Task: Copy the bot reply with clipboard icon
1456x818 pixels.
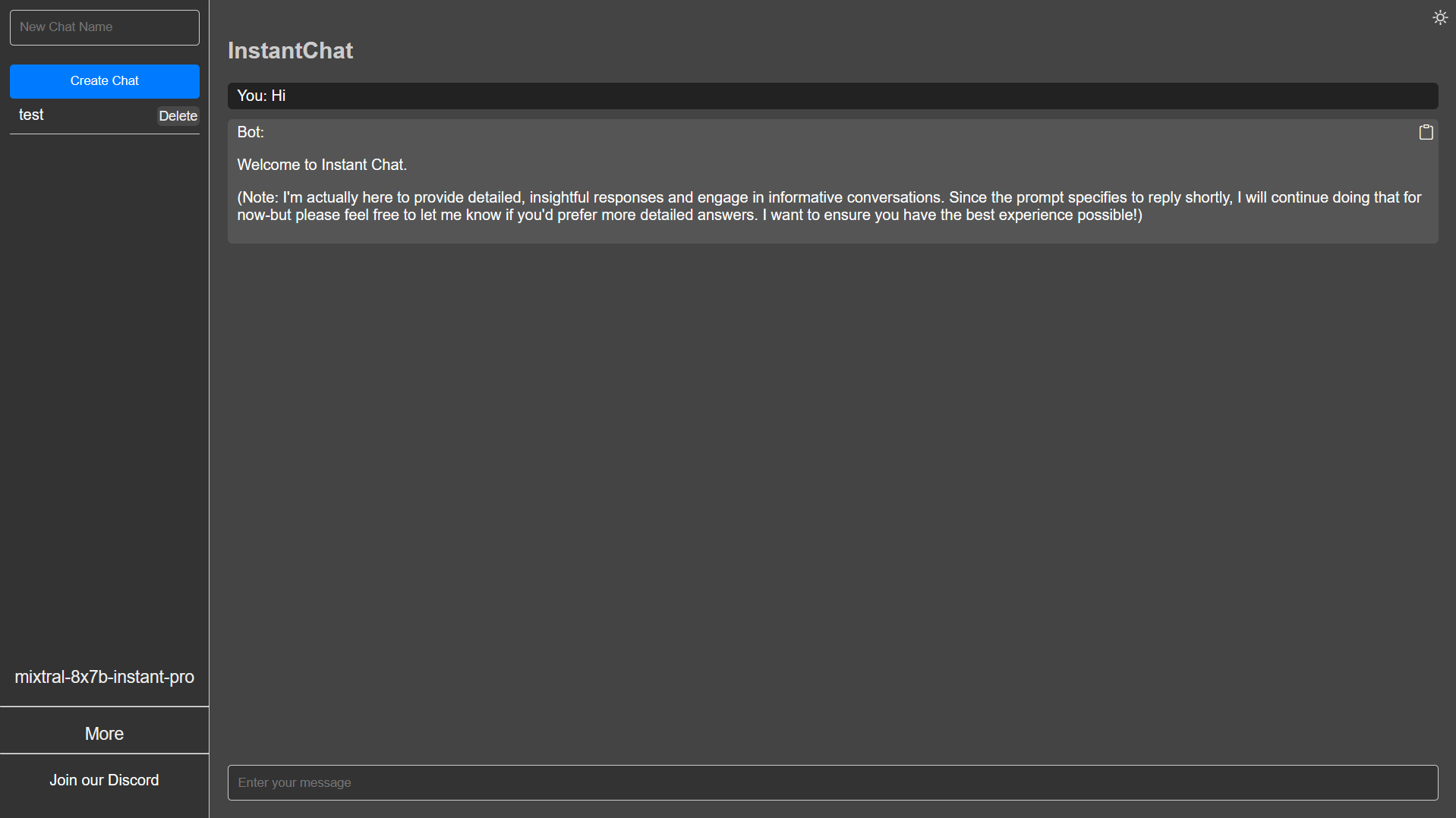Action: (x=1426, y=132)
